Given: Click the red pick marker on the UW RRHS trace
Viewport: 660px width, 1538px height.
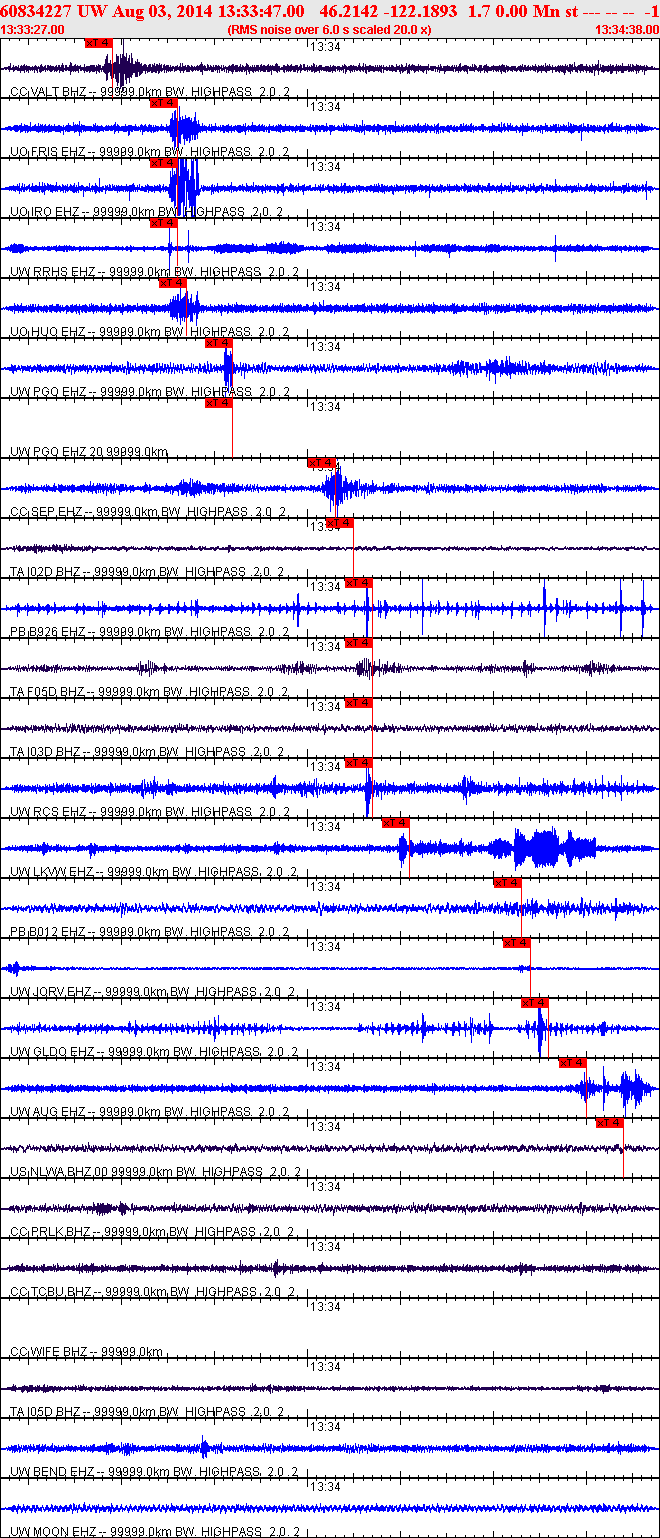Looking at the screenshot, I should pyautogui.click(x=163, y=223).
